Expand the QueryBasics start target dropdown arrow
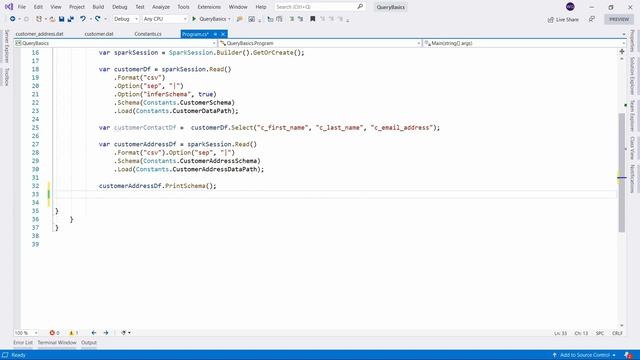This screenshot has width=640, height=360. (229, 19)
